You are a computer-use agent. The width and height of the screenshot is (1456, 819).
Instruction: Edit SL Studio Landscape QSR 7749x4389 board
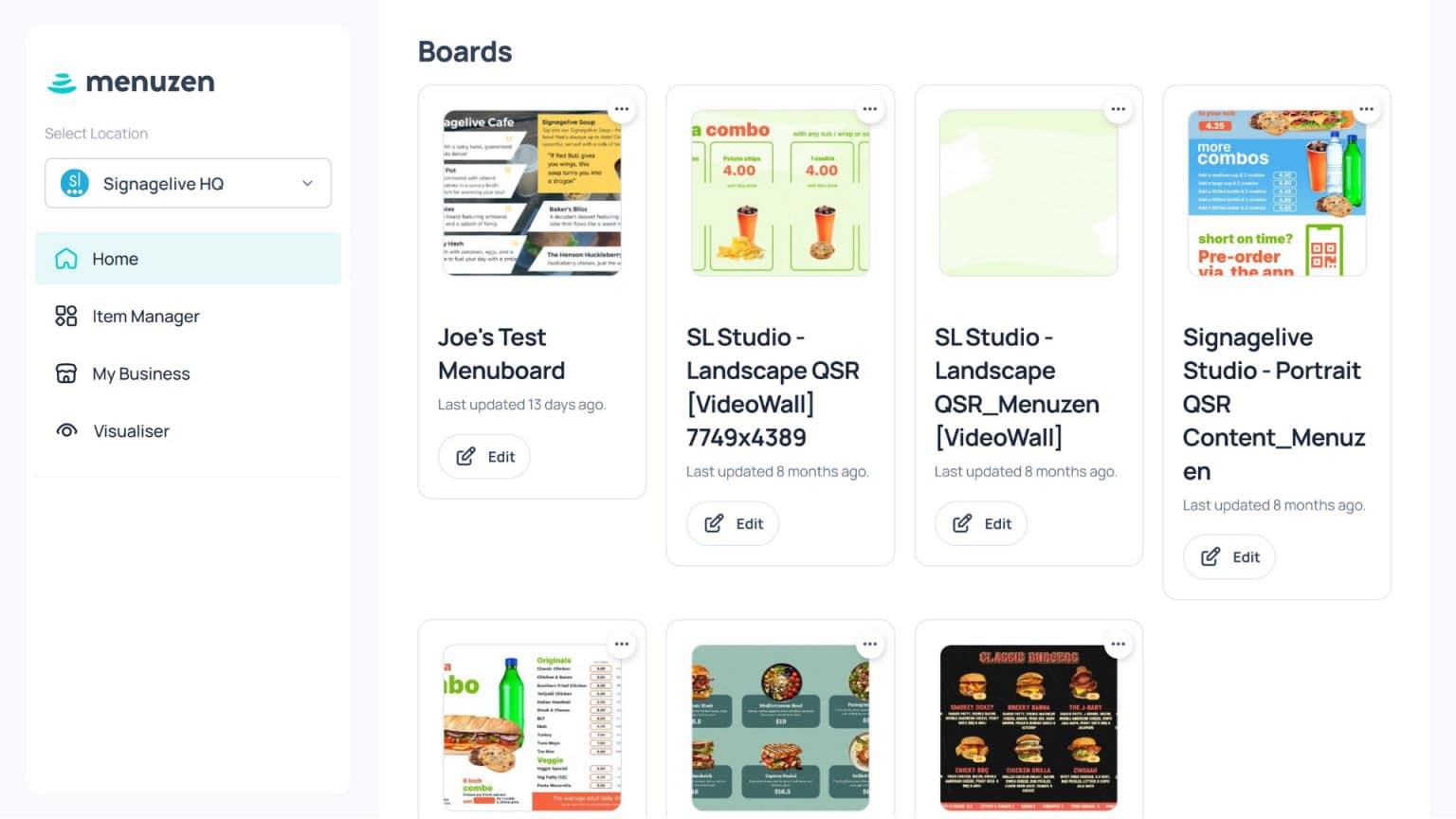click(733, 523)
